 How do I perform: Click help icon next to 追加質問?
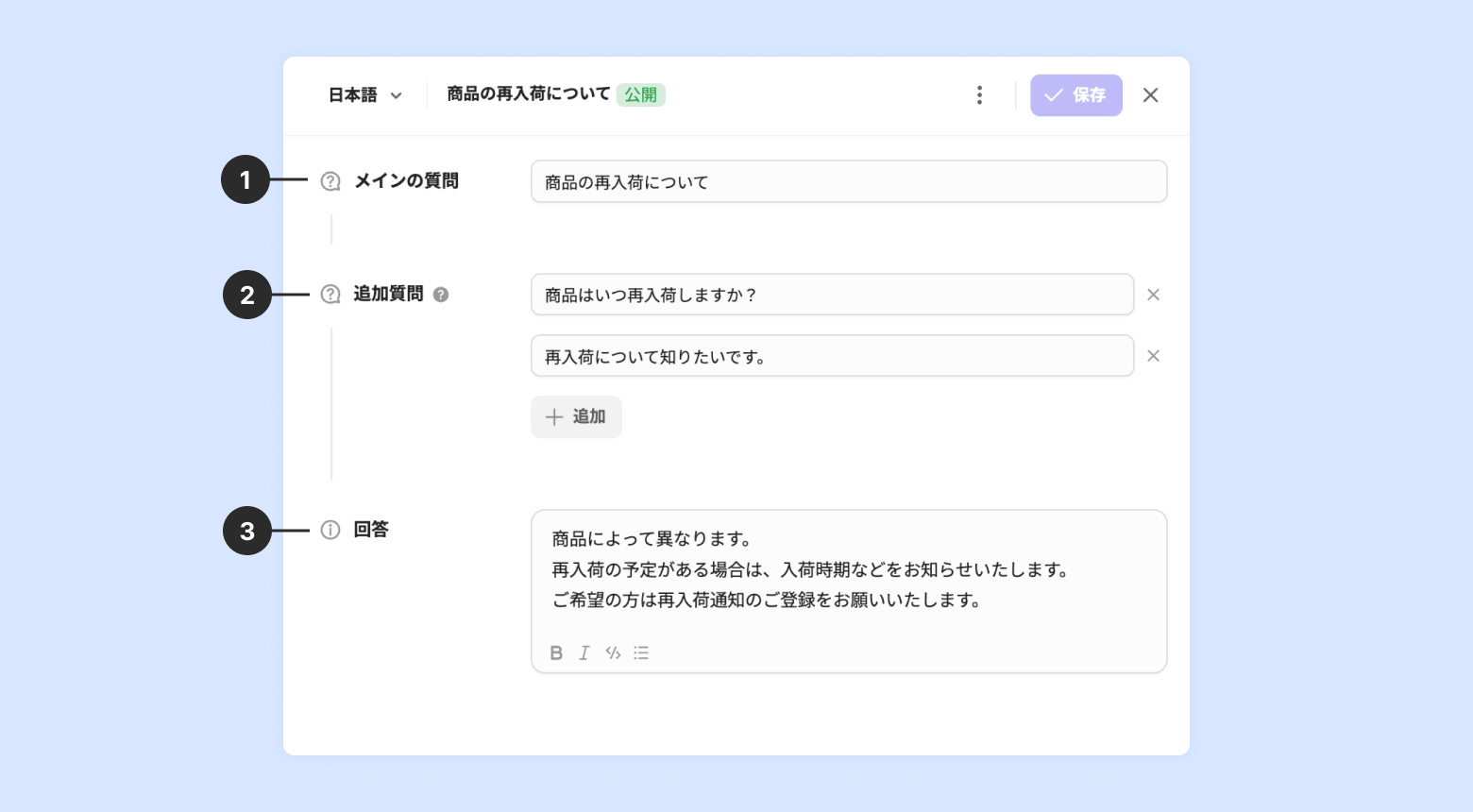tap(441, 295)
